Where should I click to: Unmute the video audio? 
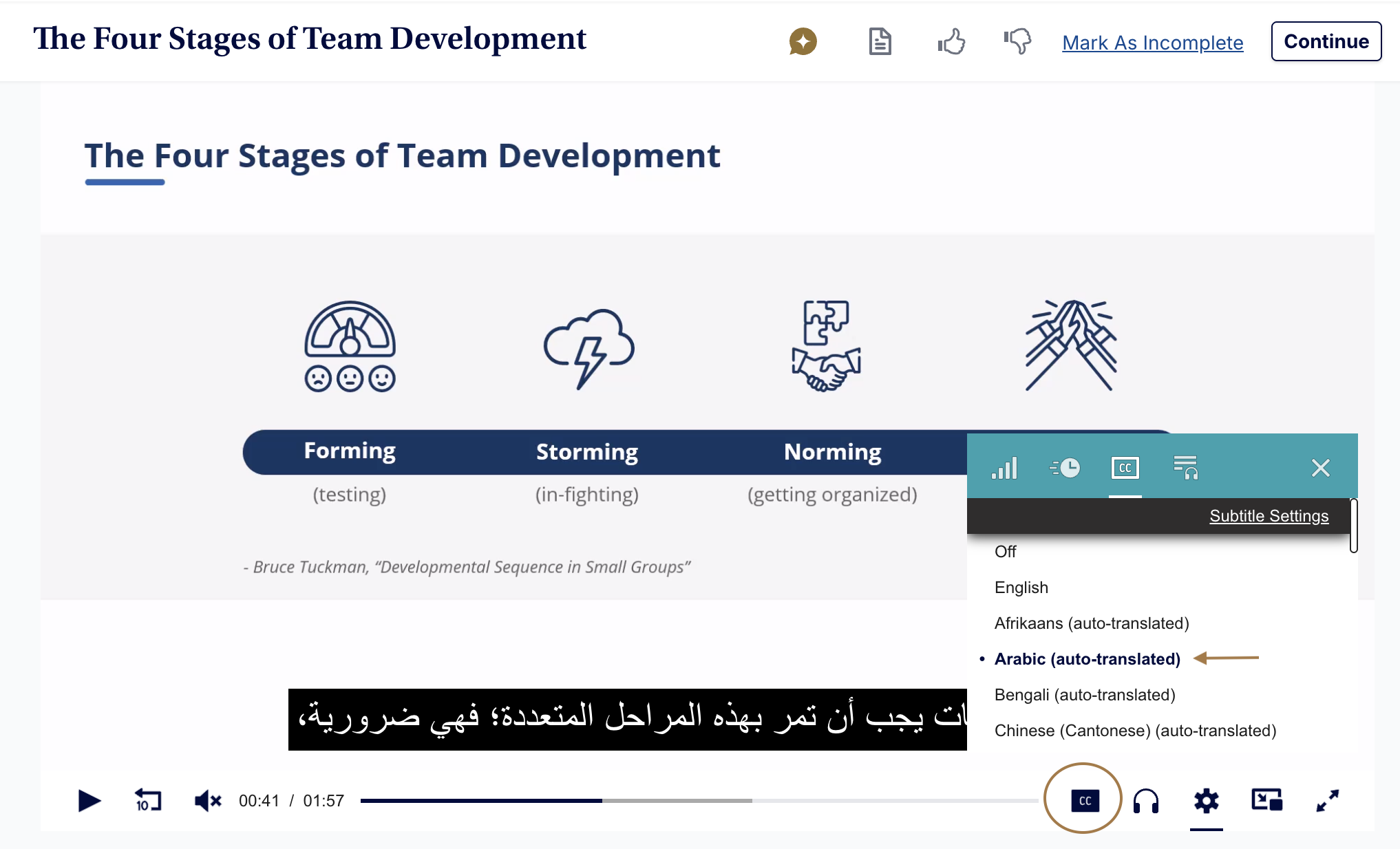[207, 800]
